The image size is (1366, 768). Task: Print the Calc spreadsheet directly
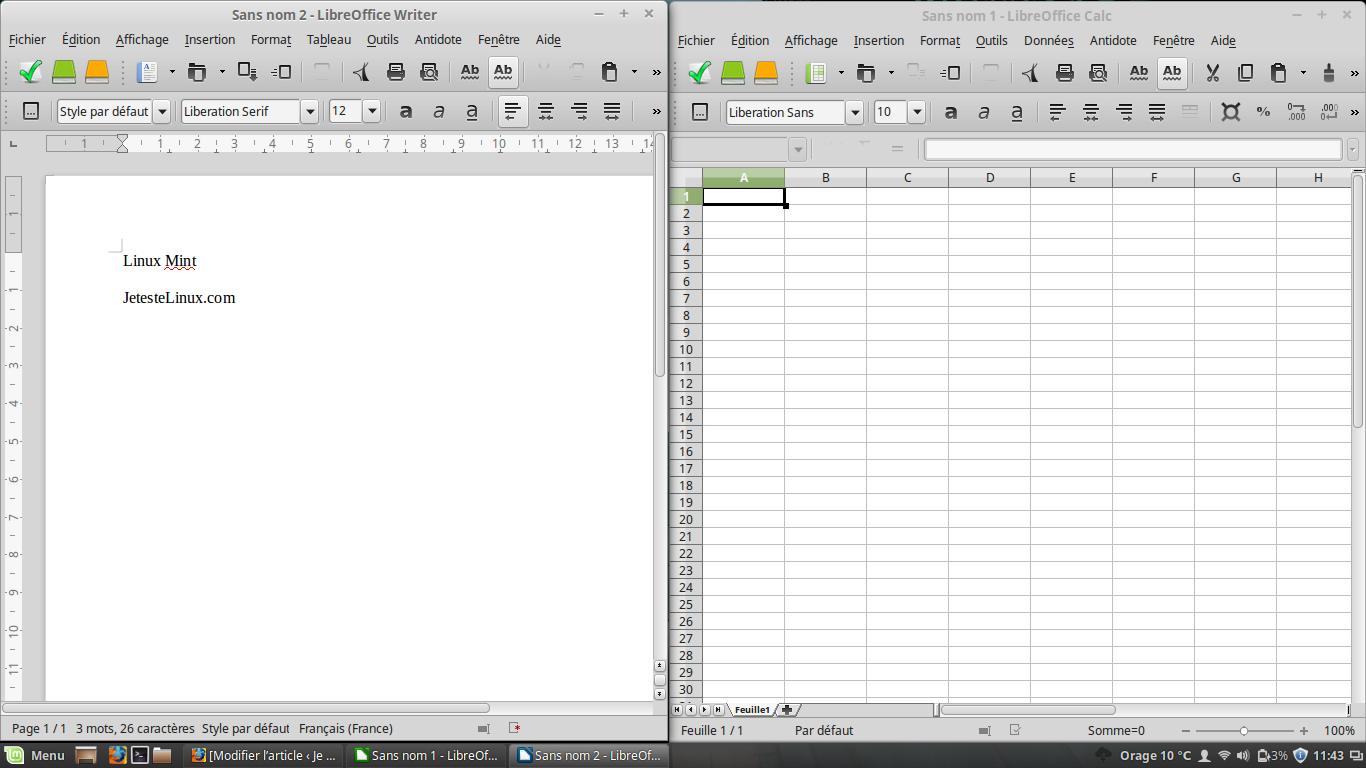click(1065, 72)
